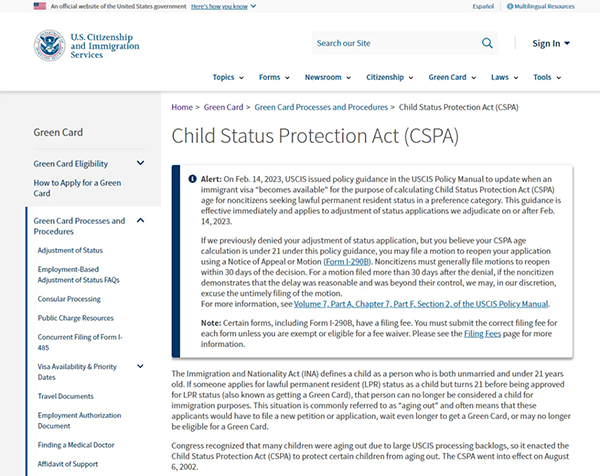This screenshot has width=600, height=476.
Task: Open Adjustment of Status sidebar link
Action: [x=70, y=250]
